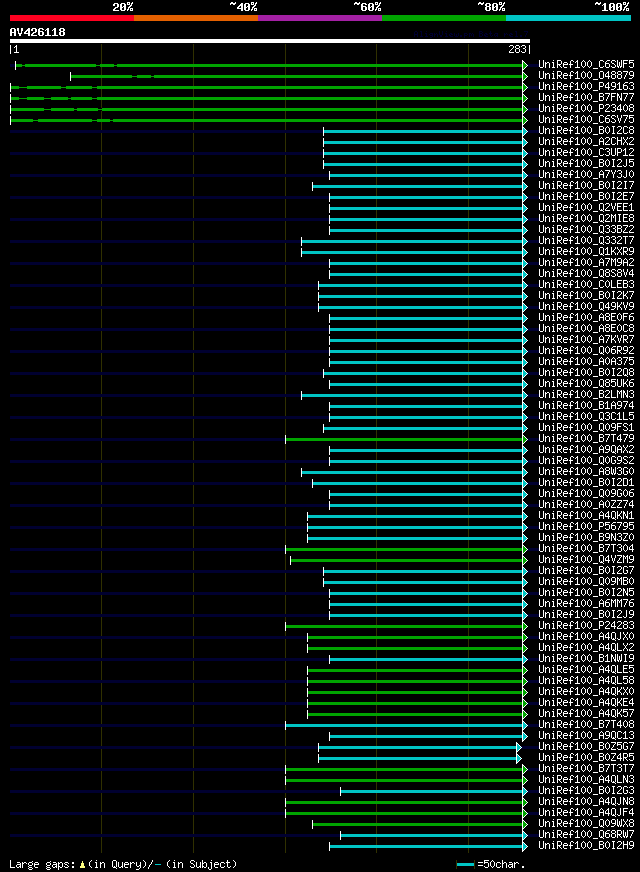Select the UniRef100_Q06R92 label

pos(586,351)
